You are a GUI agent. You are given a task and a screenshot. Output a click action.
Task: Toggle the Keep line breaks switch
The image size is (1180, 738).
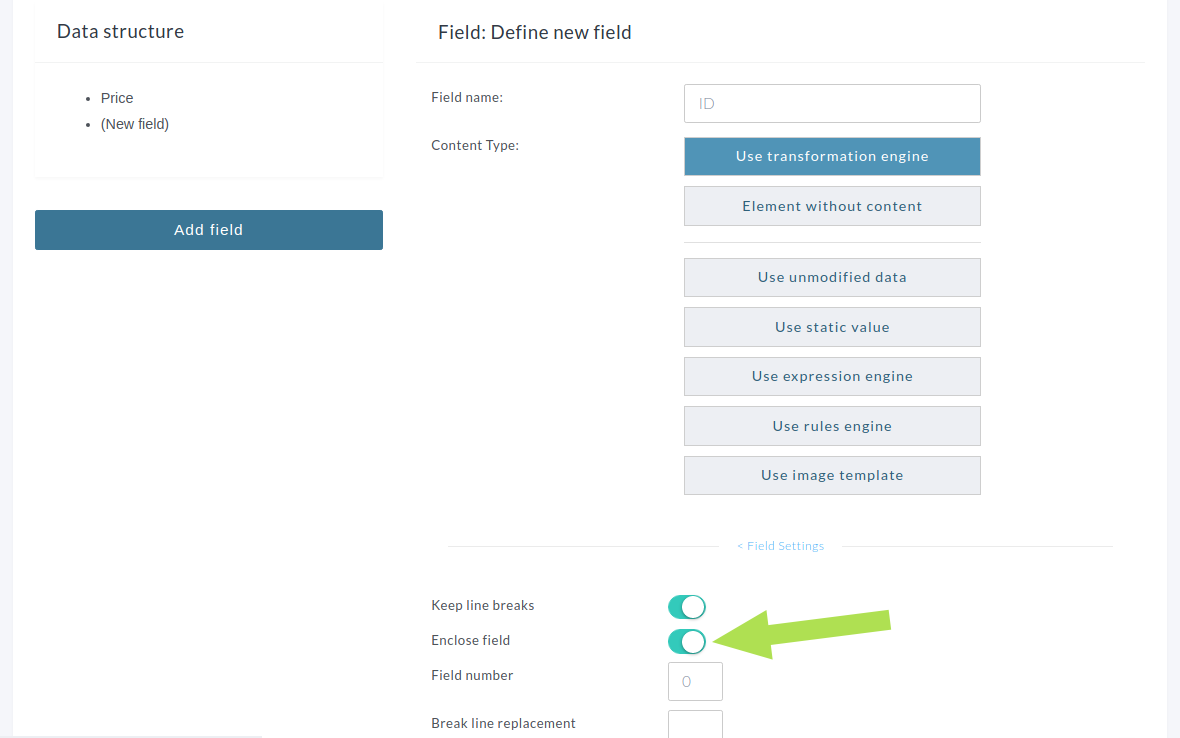686,606
